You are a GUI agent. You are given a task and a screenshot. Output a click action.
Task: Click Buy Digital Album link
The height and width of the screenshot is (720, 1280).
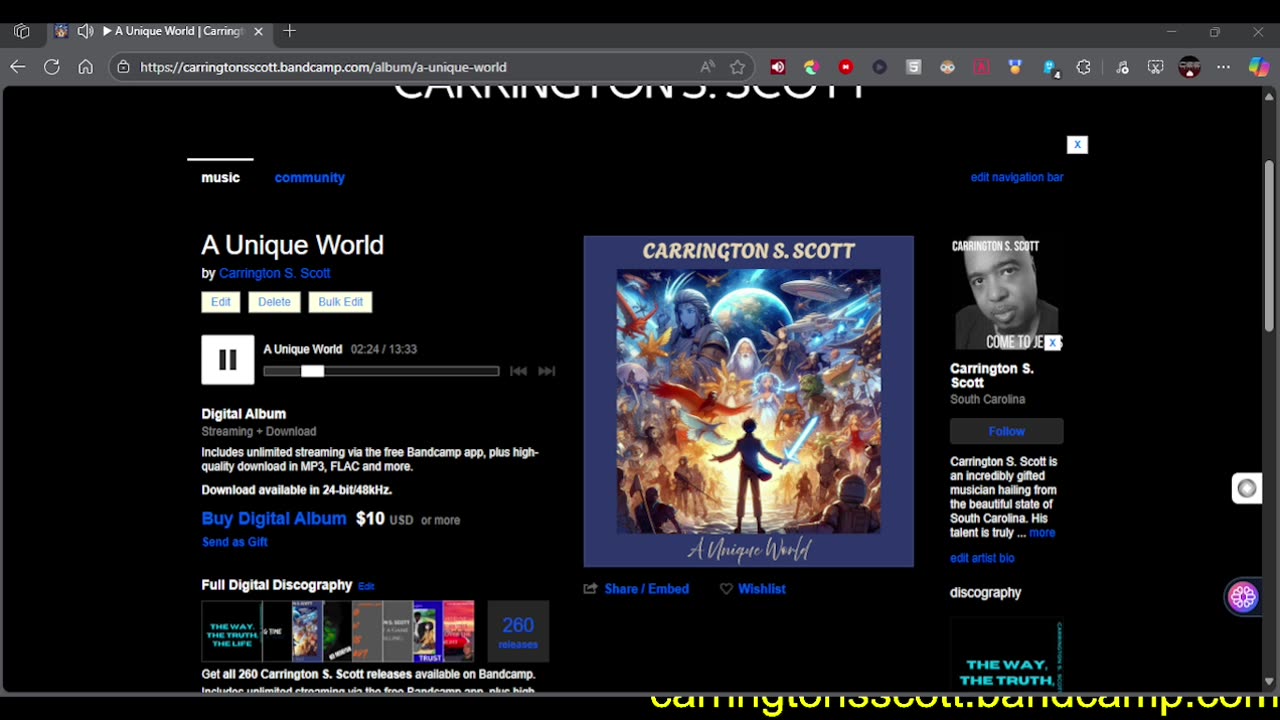pyautogui.click(x=274, y=518)
